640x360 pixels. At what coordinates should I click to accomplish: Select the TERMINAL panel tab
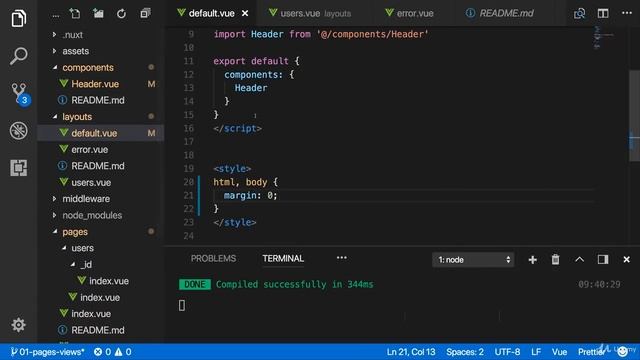[x=283, y=258]
